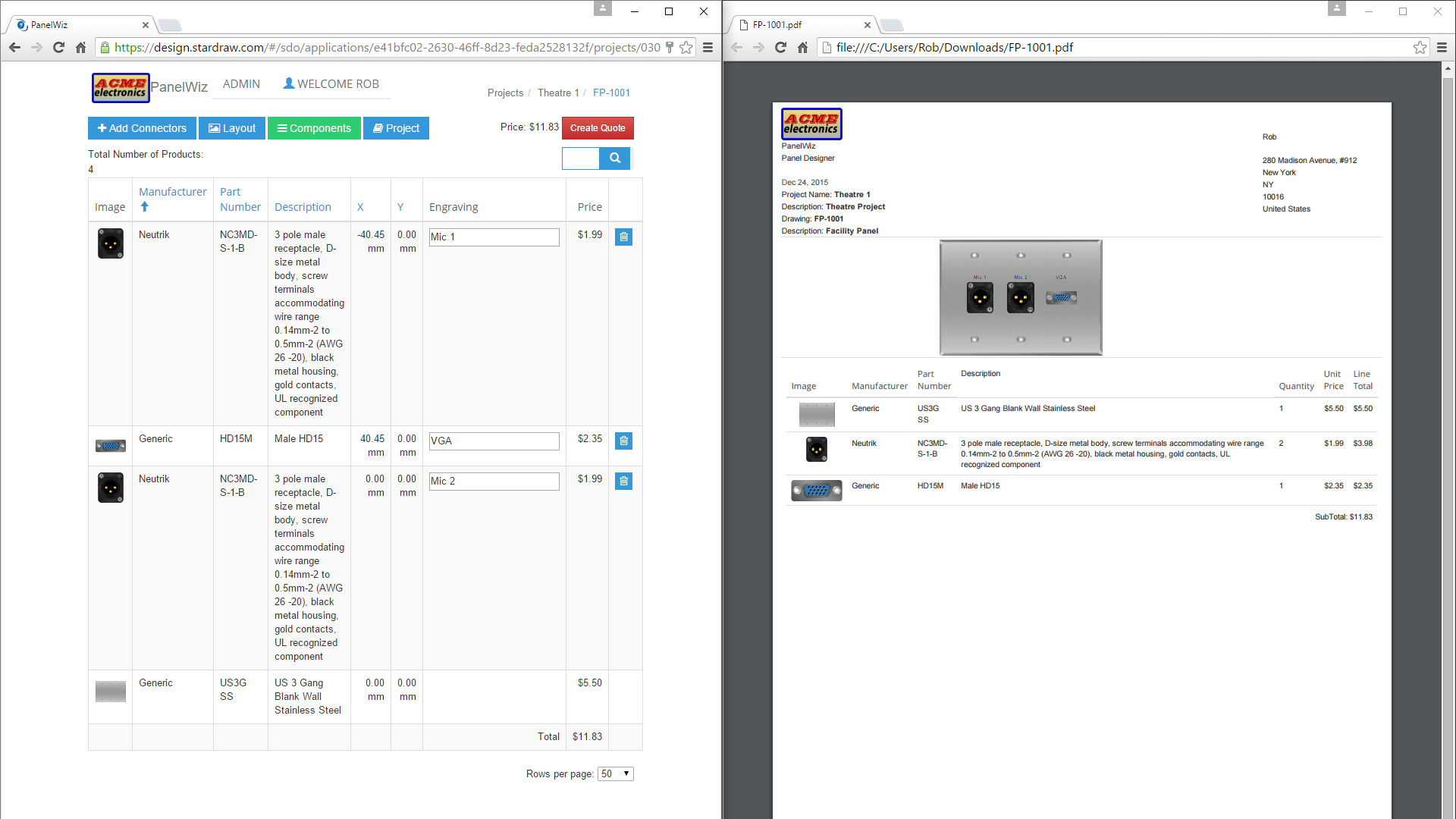
Task: Open the Components menu
Action: click(314, 128)
